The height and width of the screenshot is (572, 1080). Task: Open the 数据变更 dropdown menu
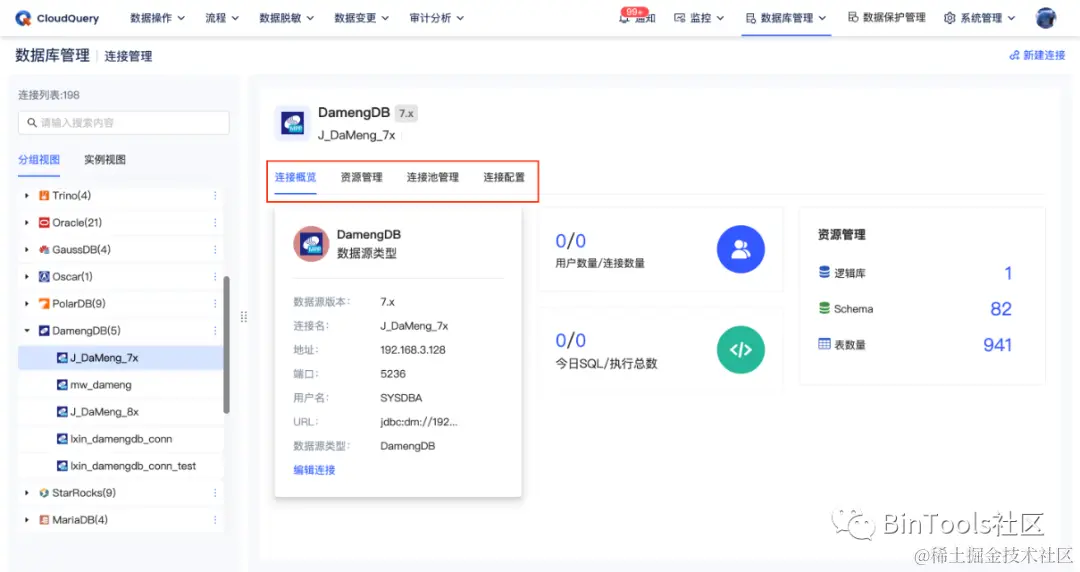coord(362,18)
